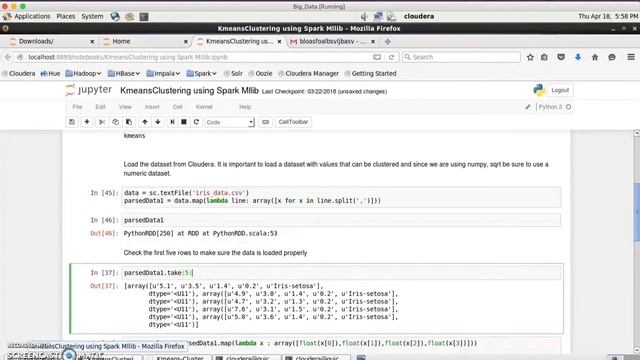Insert a cell below with the plus icon
Screen dimensions: 640x360
[87, 122]
